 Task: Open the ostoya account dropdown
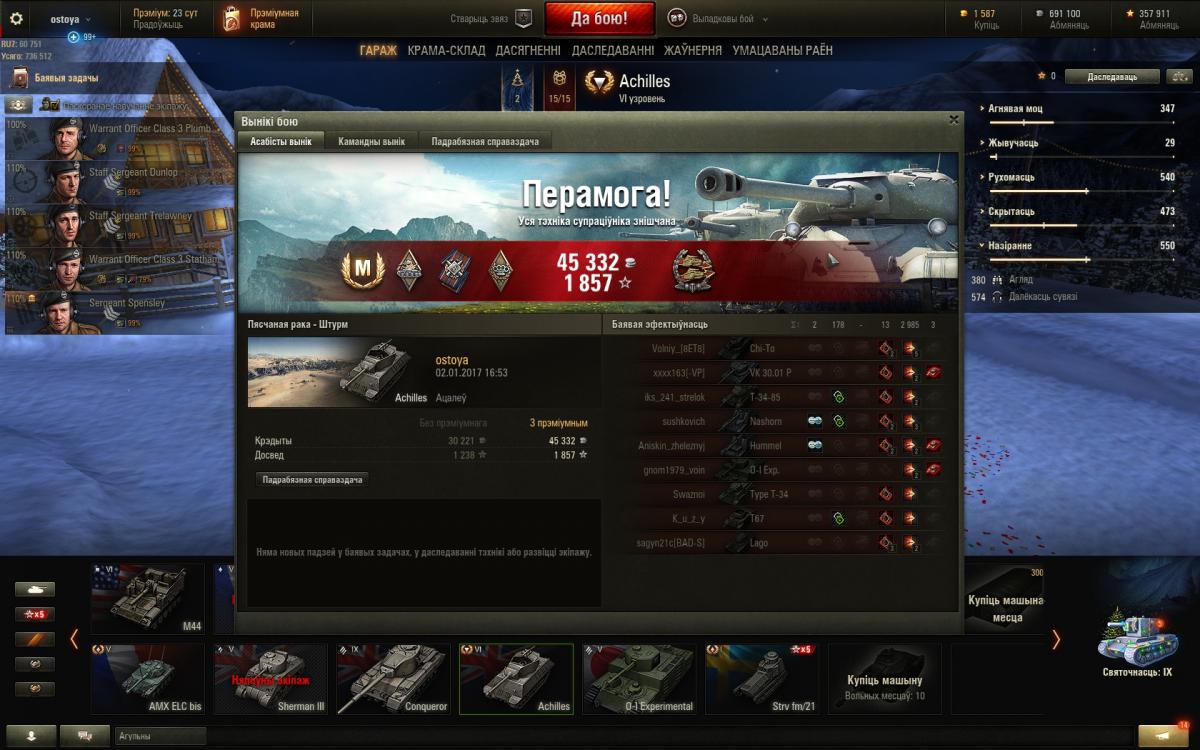coord(70,19)
